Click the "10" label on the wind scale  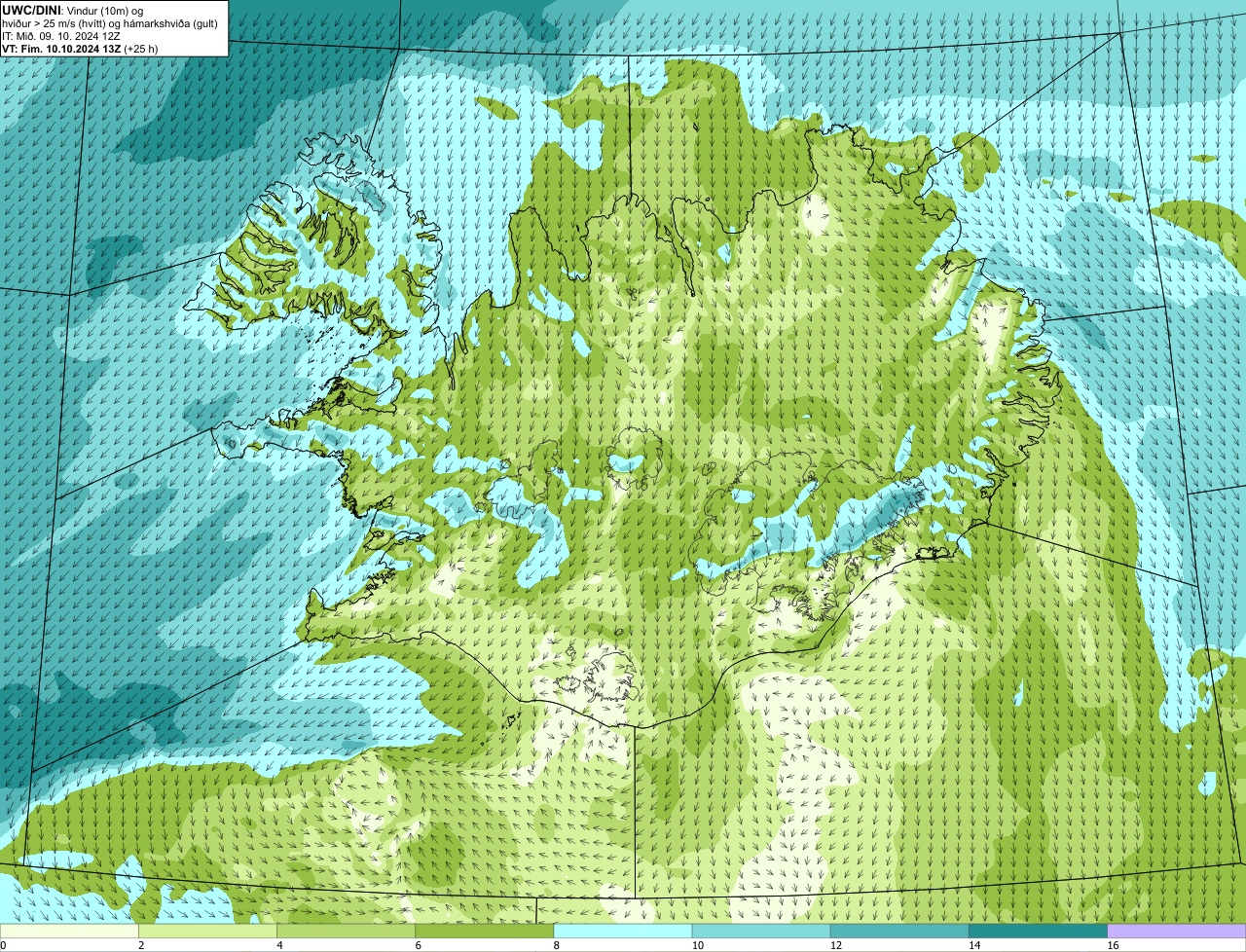click(x=697, y=945)
